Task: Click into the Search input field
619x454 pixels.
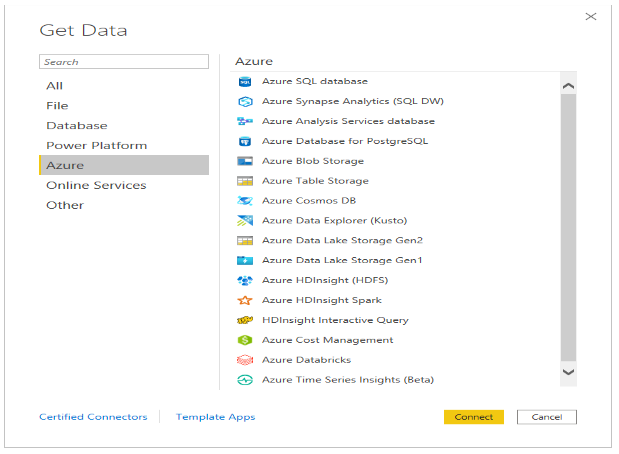Action: [124, 62]
